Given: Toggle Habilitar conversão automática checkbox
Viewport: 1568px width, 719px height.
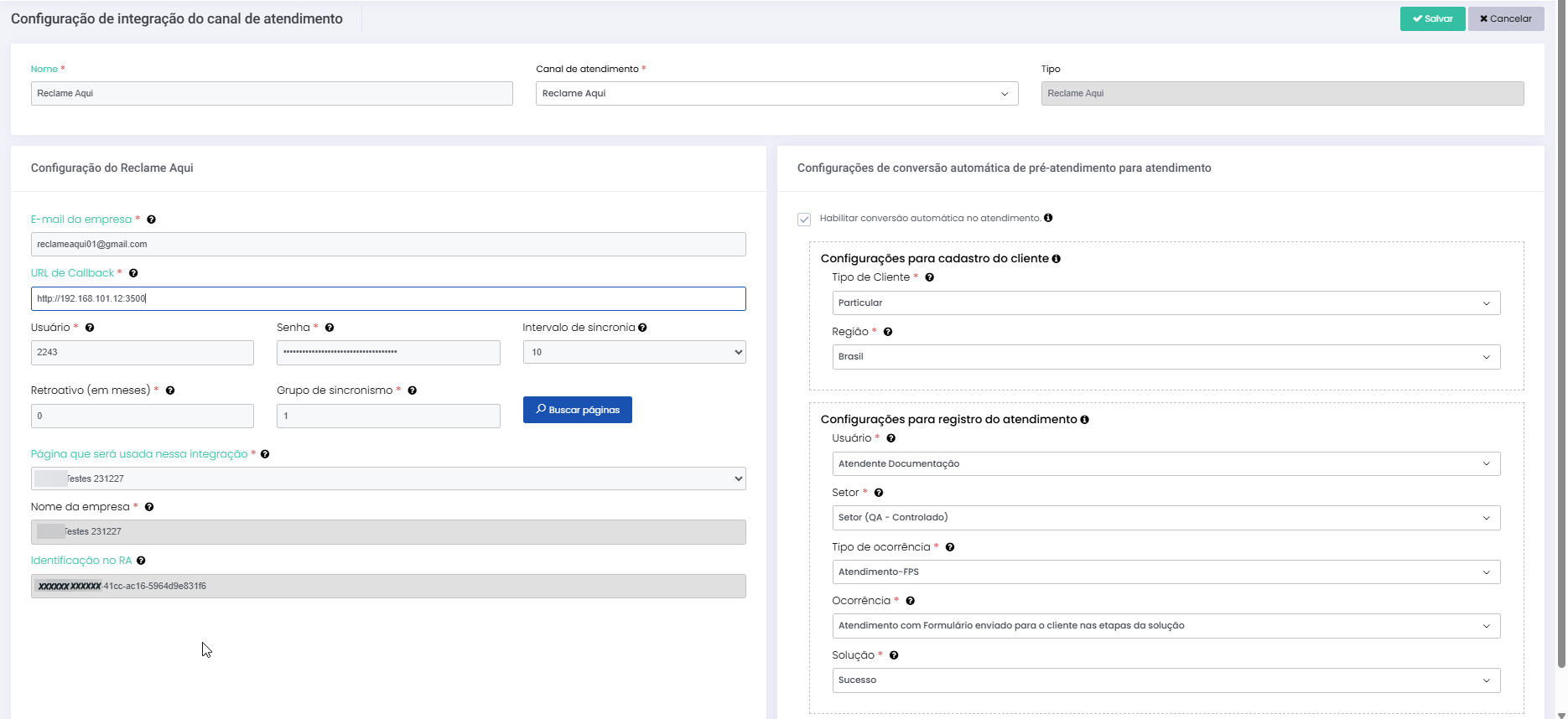Looking at the screenshot, I should click(804, 220).
